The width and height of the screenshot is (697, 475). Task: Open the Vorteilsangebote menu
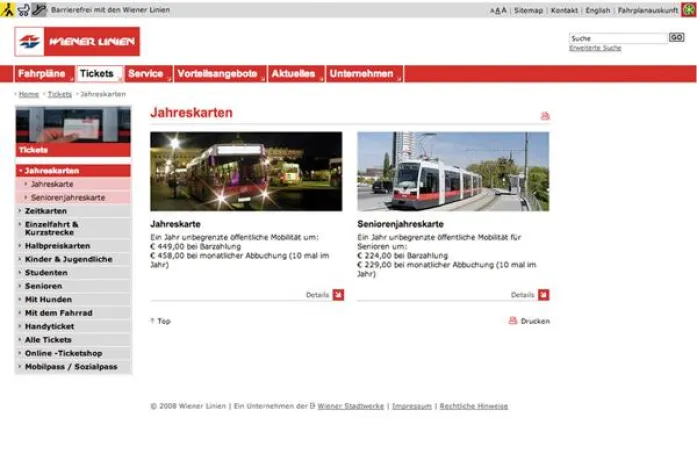coord(220,74)
